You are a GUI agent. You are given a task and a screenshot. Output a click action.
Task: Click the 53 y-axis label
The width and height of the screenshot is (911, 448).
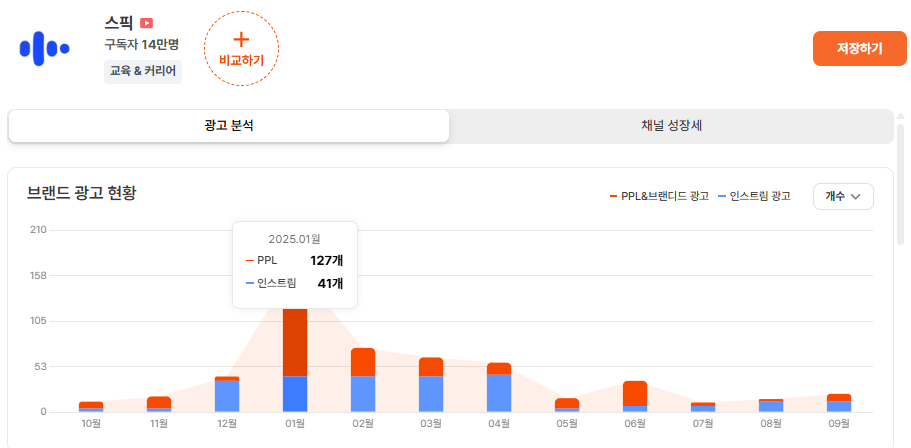point(41,367)
